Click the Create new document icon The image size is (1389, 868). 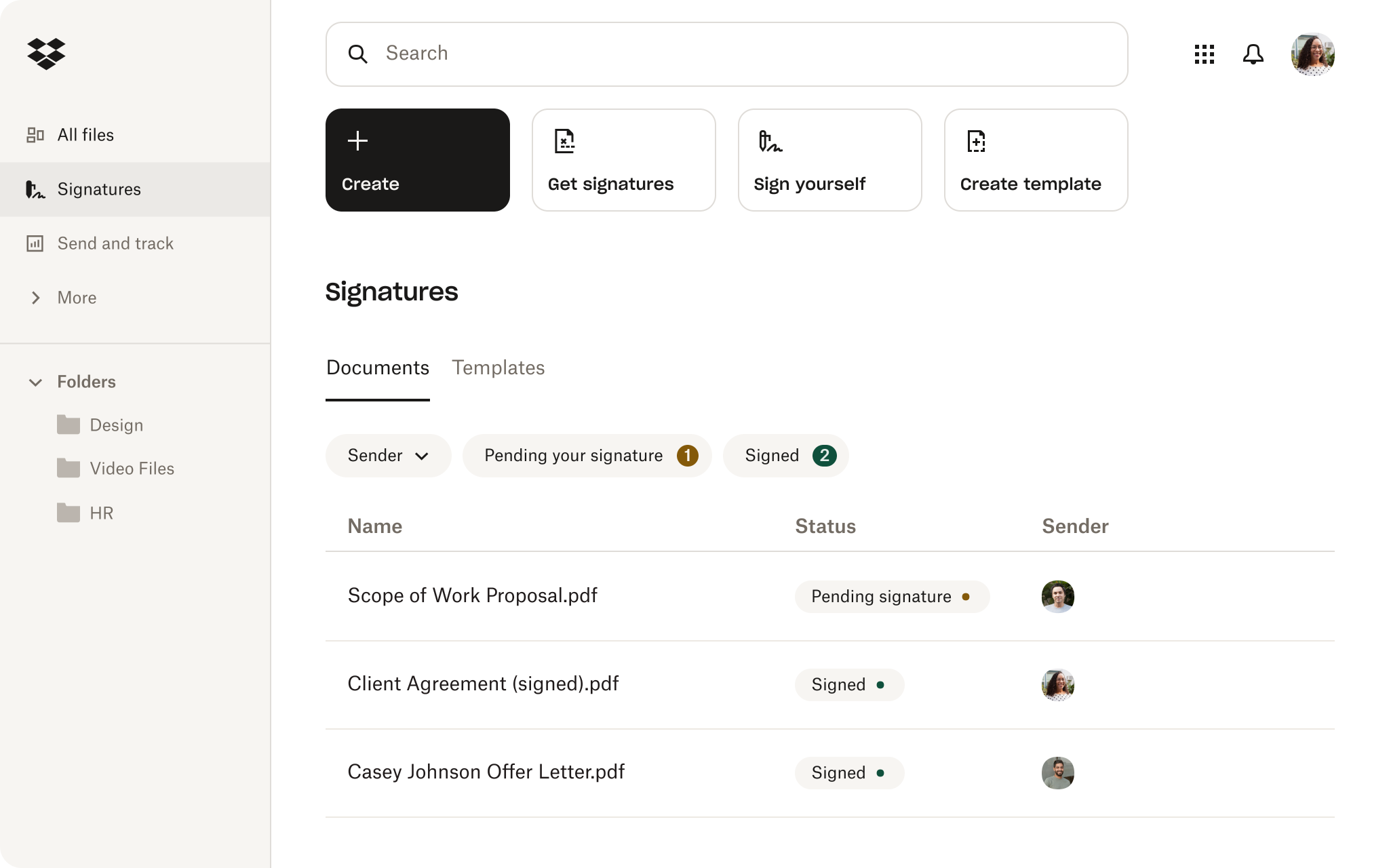[x=358, y=141]
